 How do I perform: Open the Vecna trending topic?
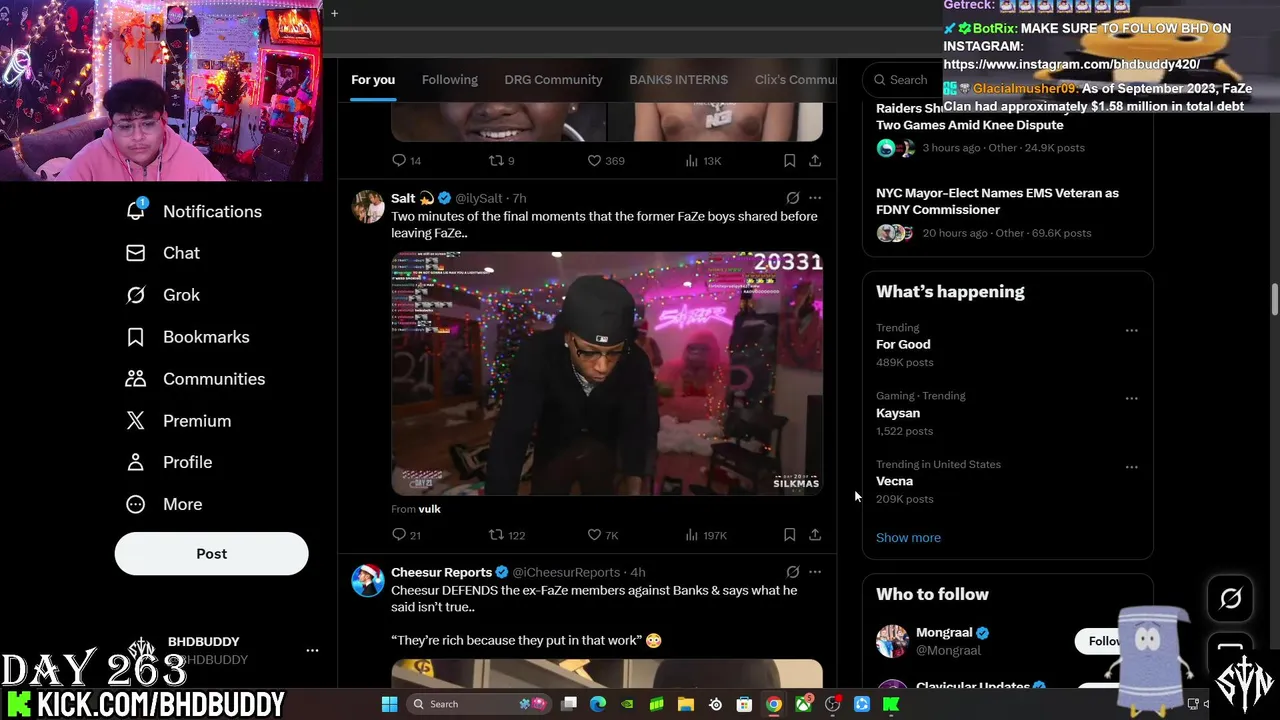(x=894, y=481)
